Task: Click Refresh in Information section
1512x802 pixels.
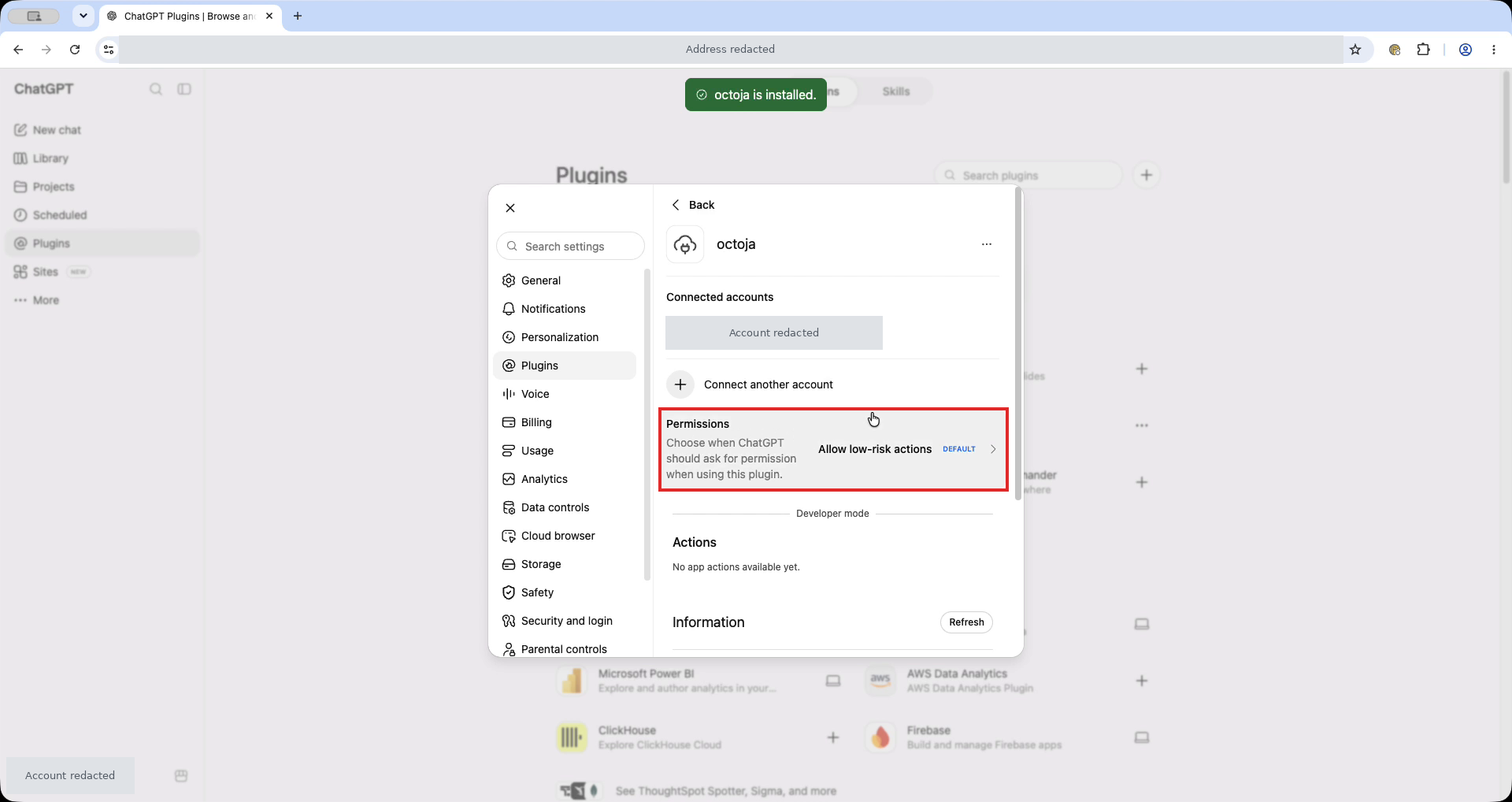Action: coord(966,622)
